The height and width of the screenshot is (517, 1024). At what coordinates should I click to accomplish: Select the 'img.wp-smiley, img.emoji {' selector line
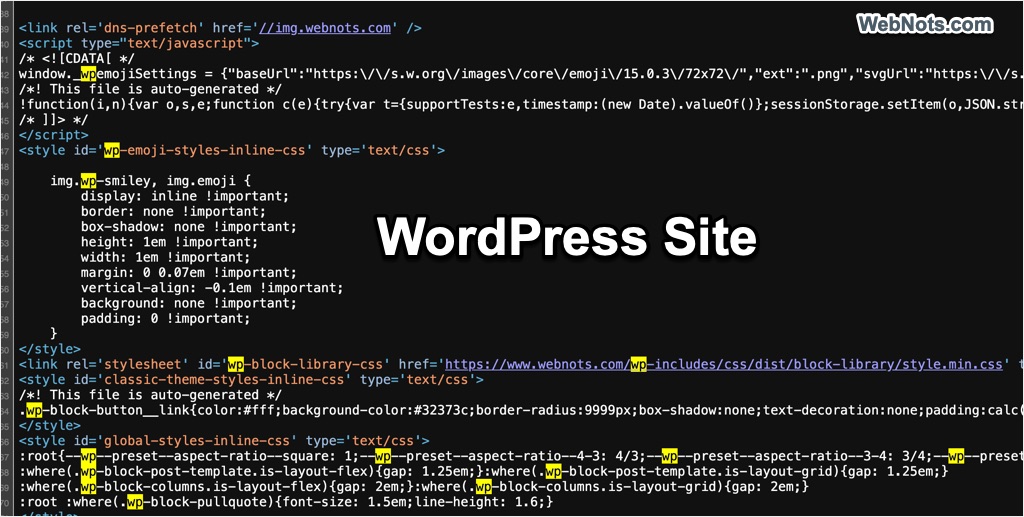pyautogui.click(x=150, y=181)
